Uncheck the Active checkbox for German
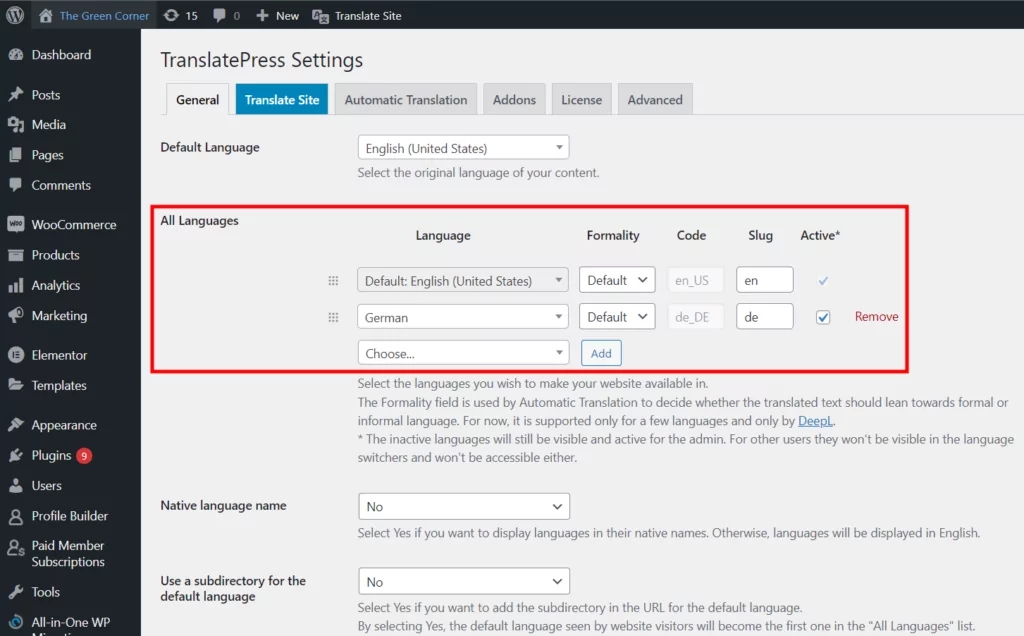This screenshot has height=636, width=1024. [823, 317]
